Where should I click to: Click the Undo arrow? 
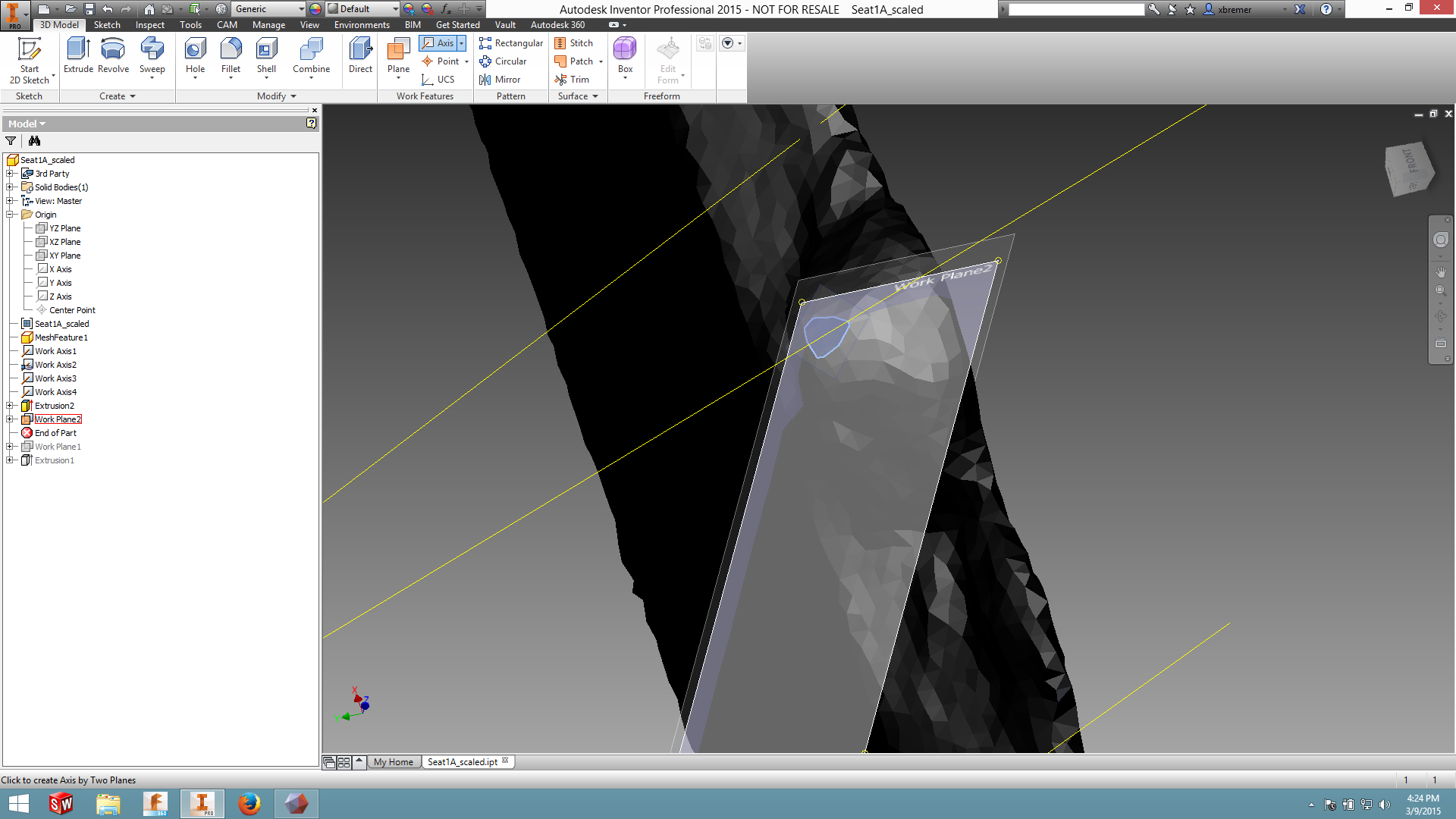point(108,9)
